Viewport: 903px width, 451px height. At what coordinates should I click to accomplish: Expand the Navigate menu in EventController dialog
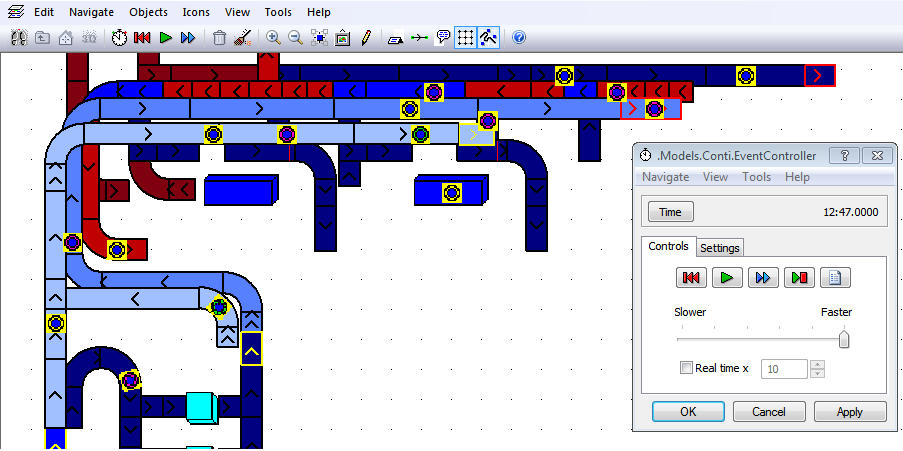pos(665,177)
